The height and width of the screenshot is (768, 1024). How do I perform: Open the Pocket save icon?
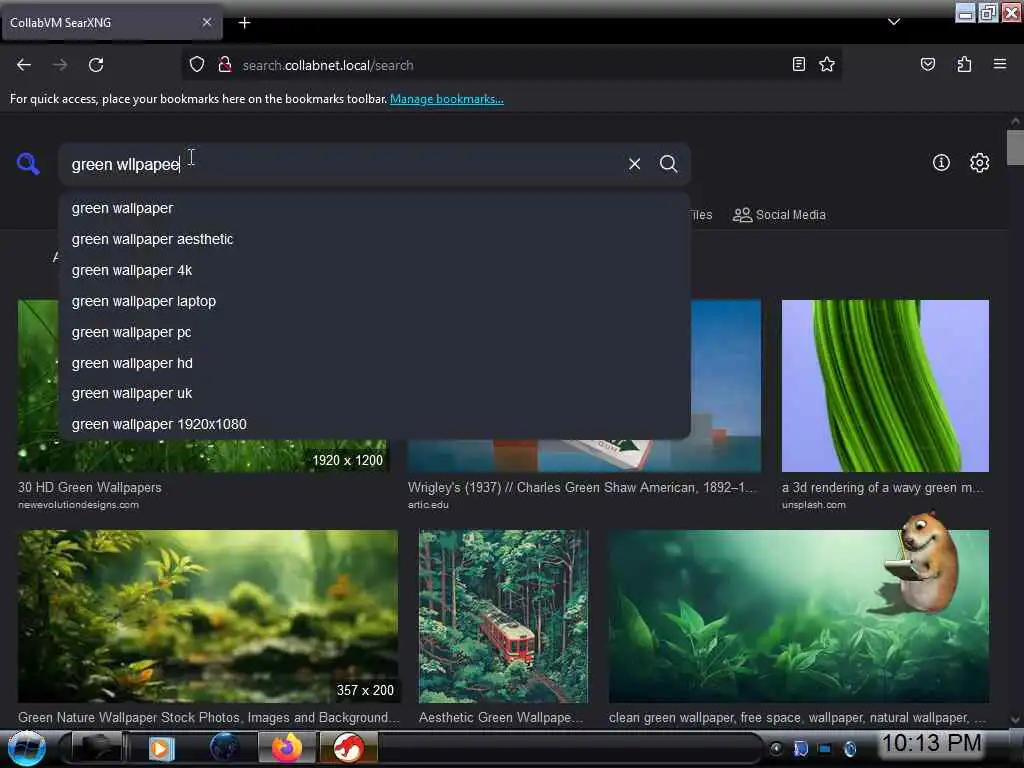tap(927, 64)
